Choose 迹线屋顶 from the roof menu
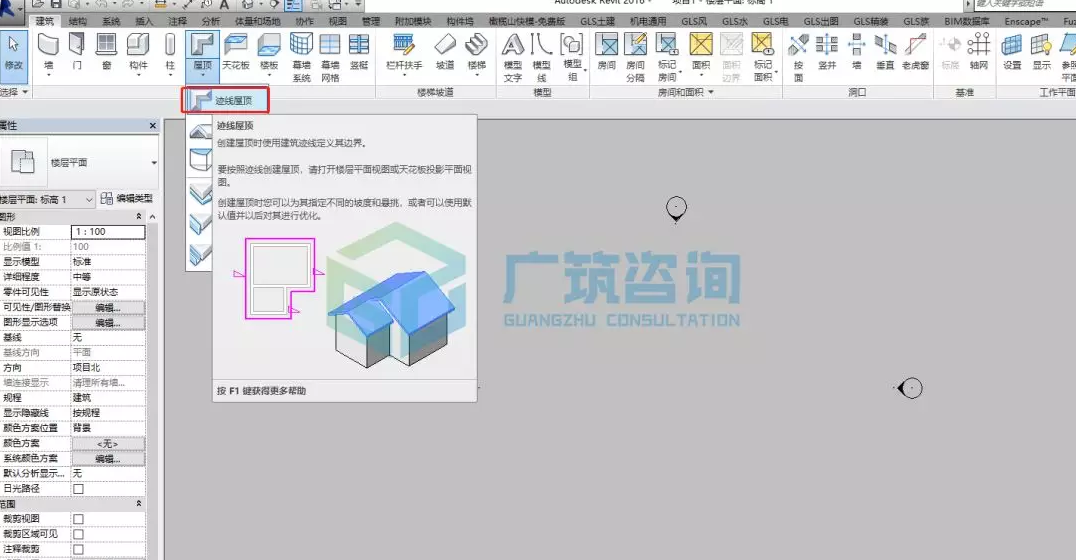 tap(225, 100)
